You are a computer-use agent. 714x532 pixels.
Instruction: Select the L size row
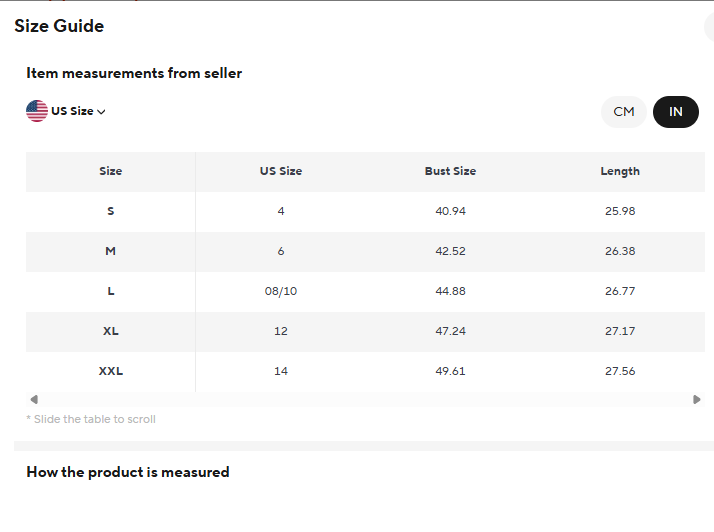coord(365,292)
